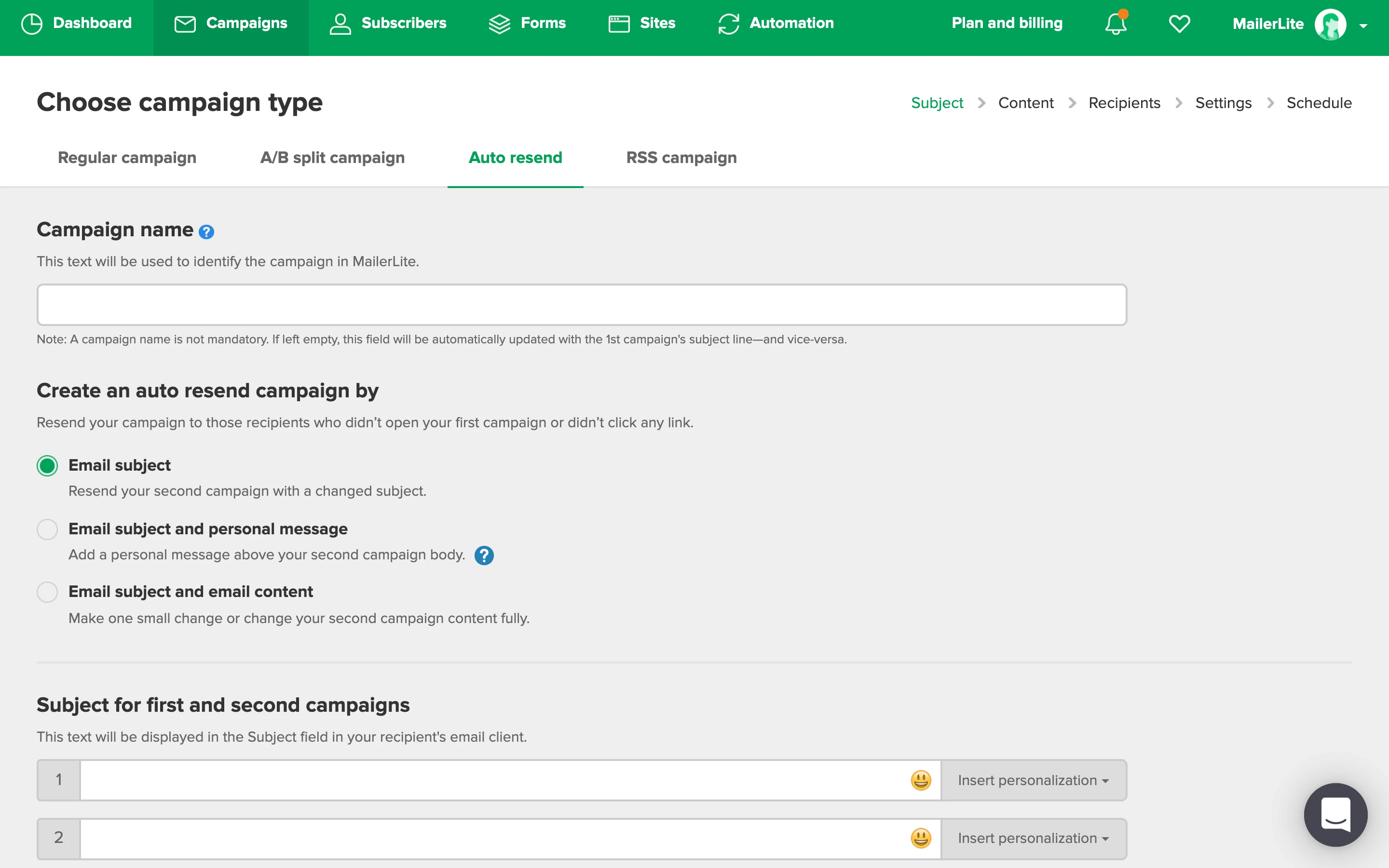The width and height of the screenshot is (1389, 868).
Task: Switch to the RSS campaign tab
Action: (x=681, y=157)
